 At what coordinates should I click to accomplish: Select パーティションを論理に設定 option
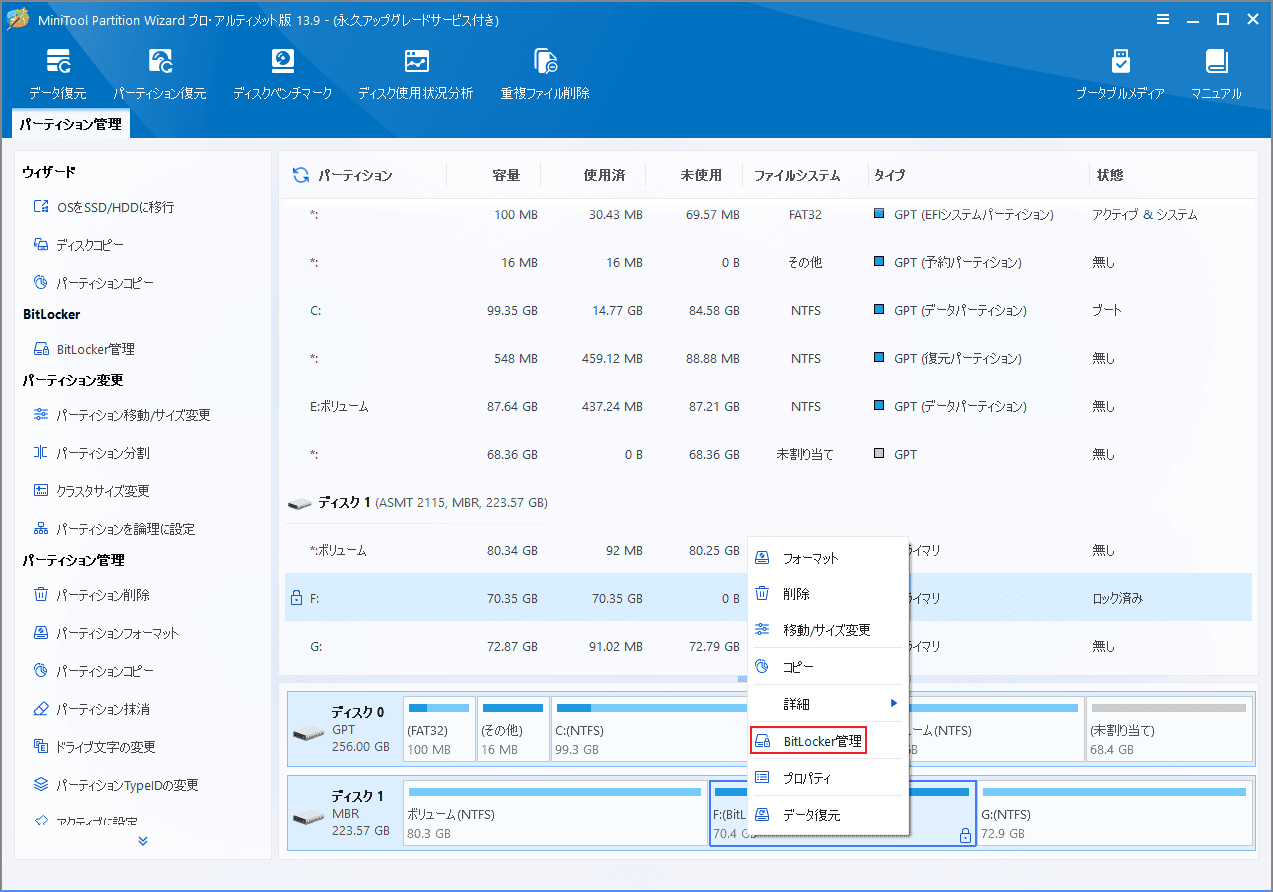[114, 529]
